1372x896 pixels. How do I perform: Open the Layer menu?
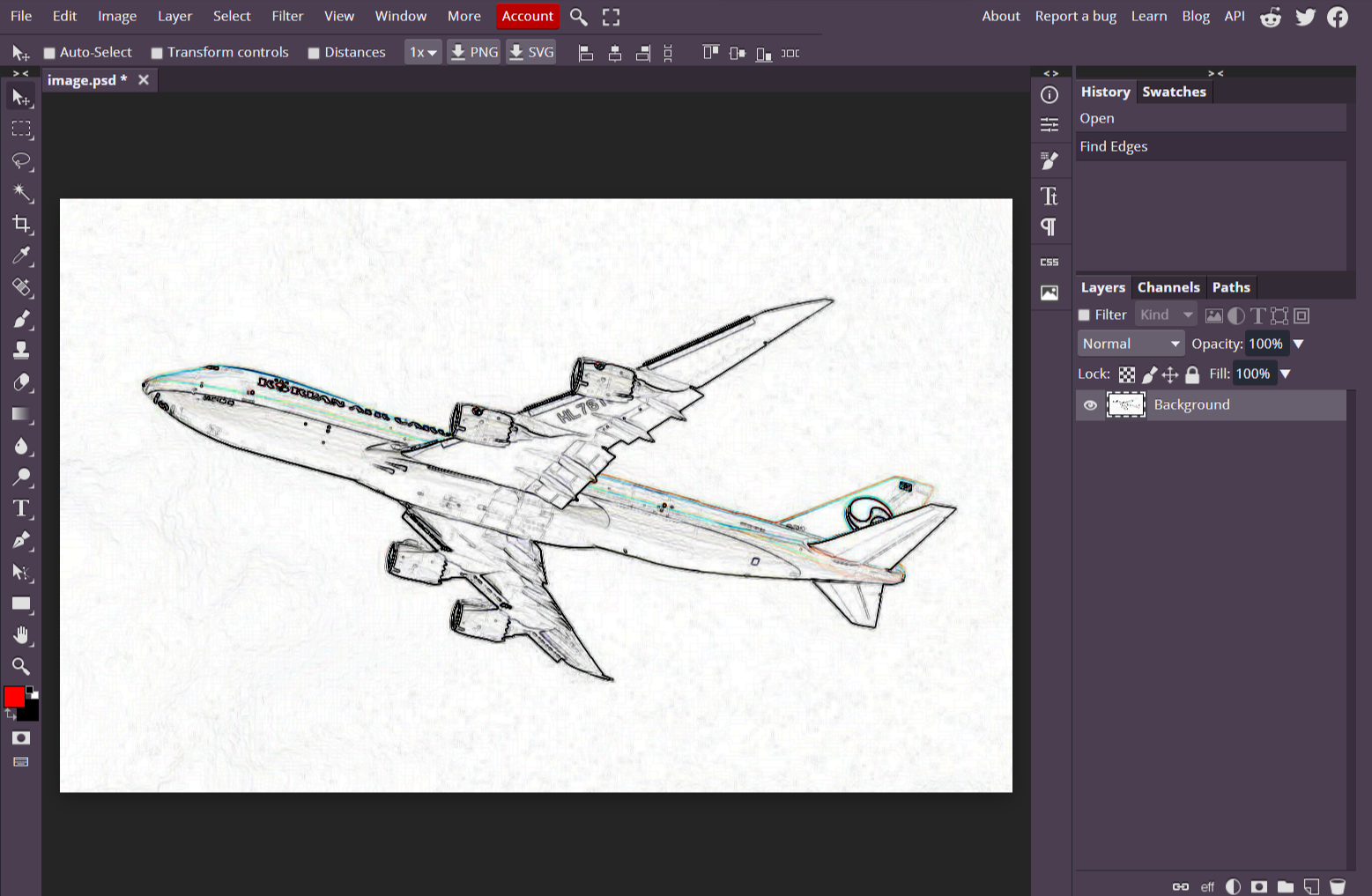pos(174,16)
